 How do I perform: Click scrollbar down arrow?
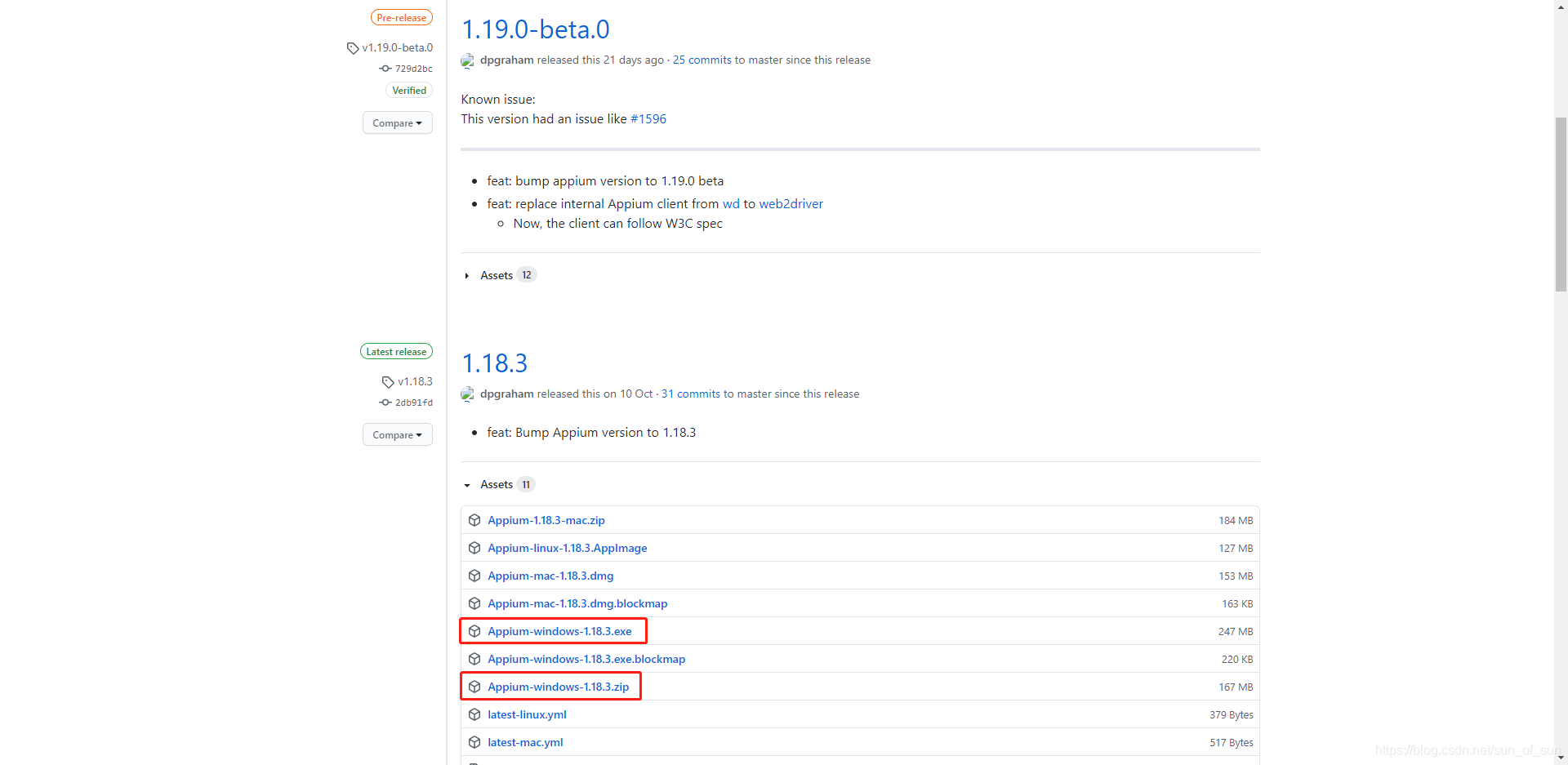[x=1561, y=758]
